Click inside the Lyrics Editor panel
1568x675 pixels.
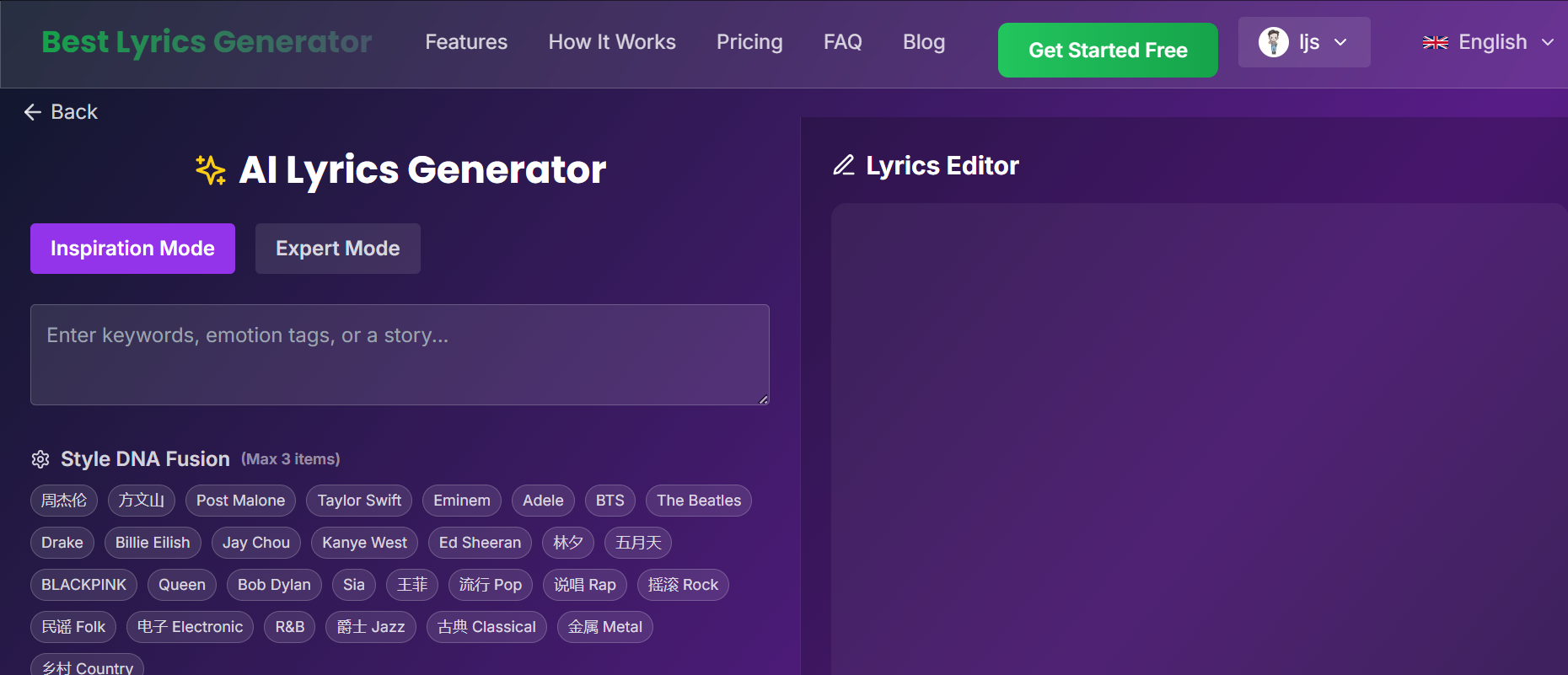[x=1199, y=438]
